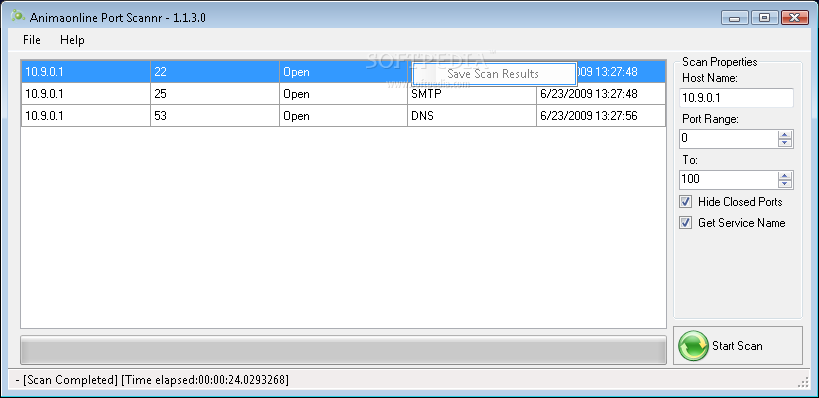Click the green Start Scan refresh icon
The image size is (819, 398).
point(693,346)
